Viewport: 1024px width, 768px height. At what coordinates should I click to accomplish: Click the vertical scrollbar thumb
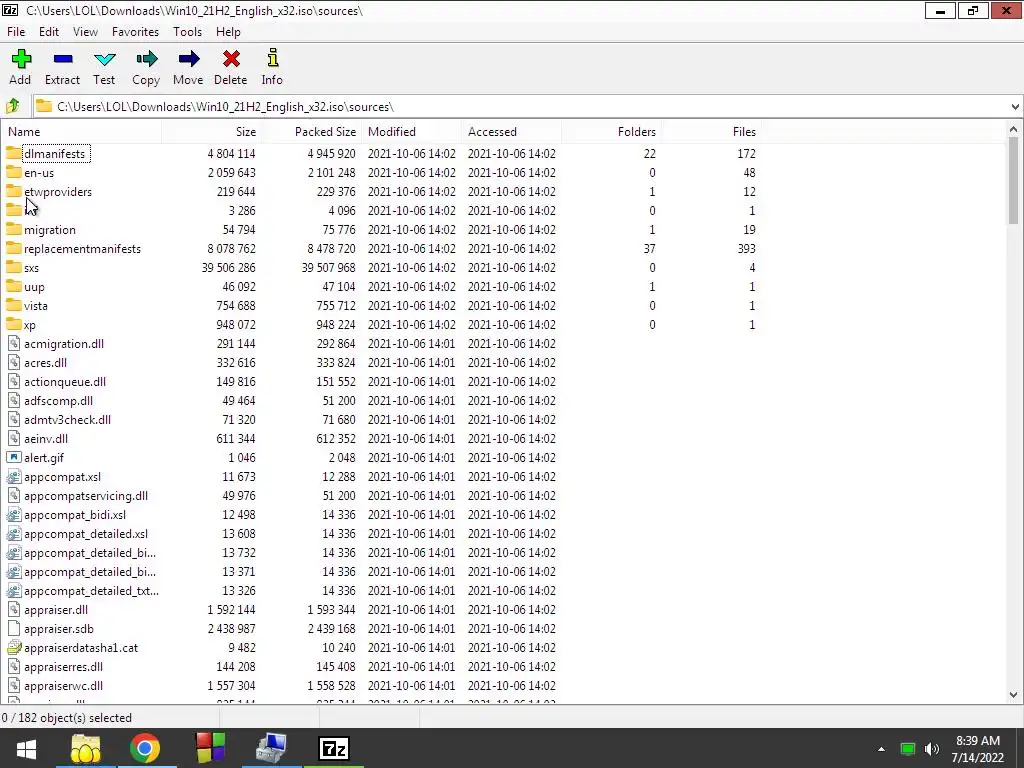coord(1013,181)
